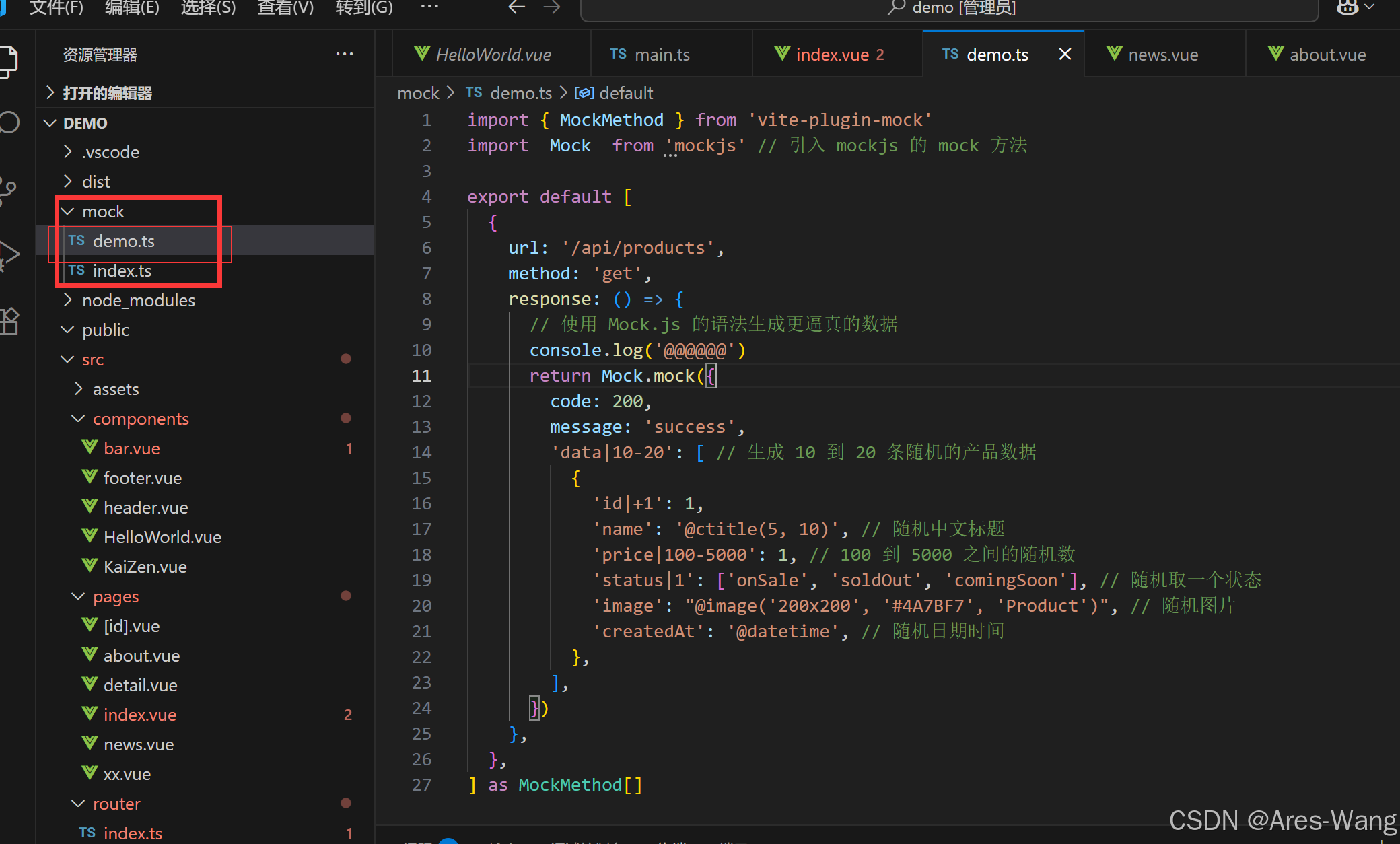
Task: Open the 文件(F) menu
Action: tap(57, 8)
